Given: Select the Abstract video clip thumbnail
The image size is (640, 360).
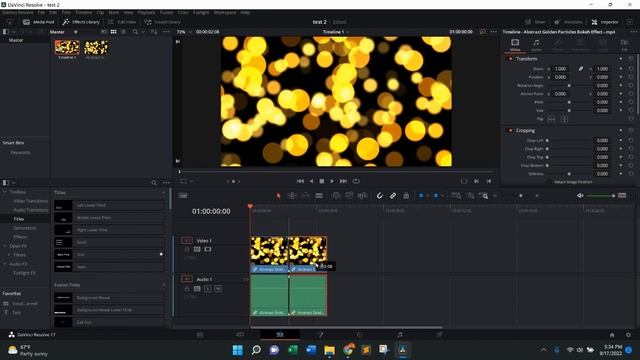Looking at the screenshot, I should point(96,48).
